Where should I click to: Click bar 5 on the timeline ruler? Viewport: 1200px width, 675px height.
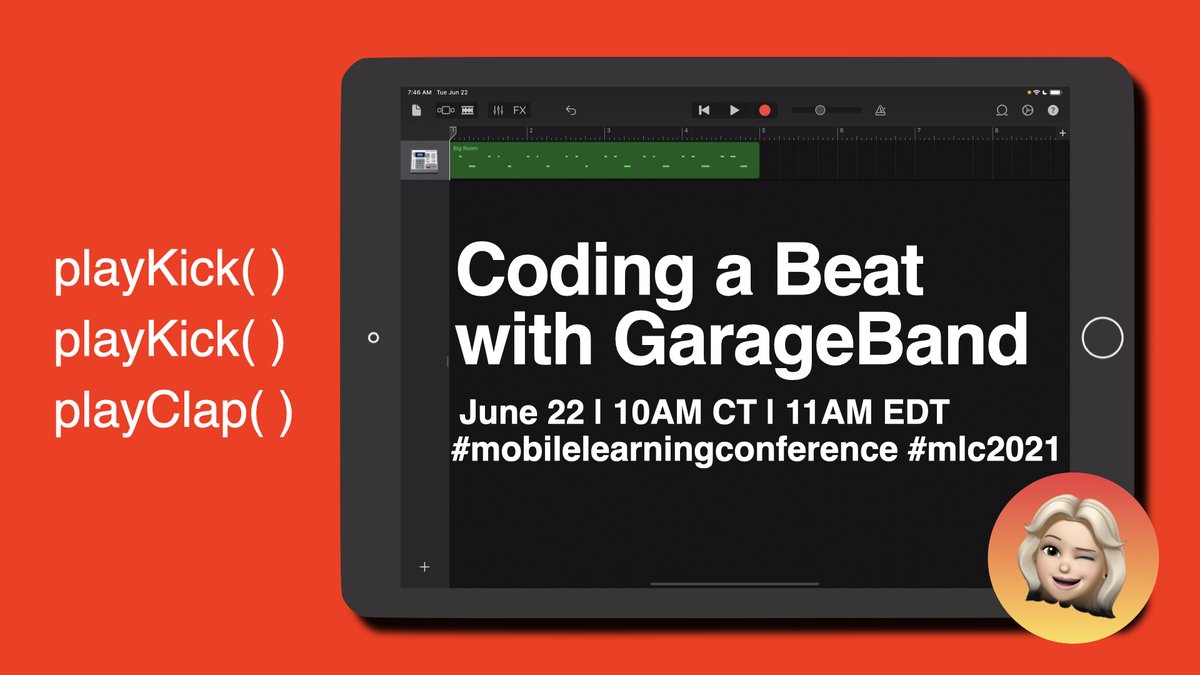pyautogui.click(x=763, y=133)
